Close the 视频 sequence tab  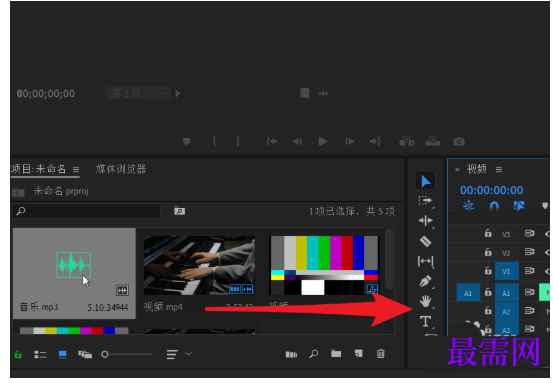[457, 170]
